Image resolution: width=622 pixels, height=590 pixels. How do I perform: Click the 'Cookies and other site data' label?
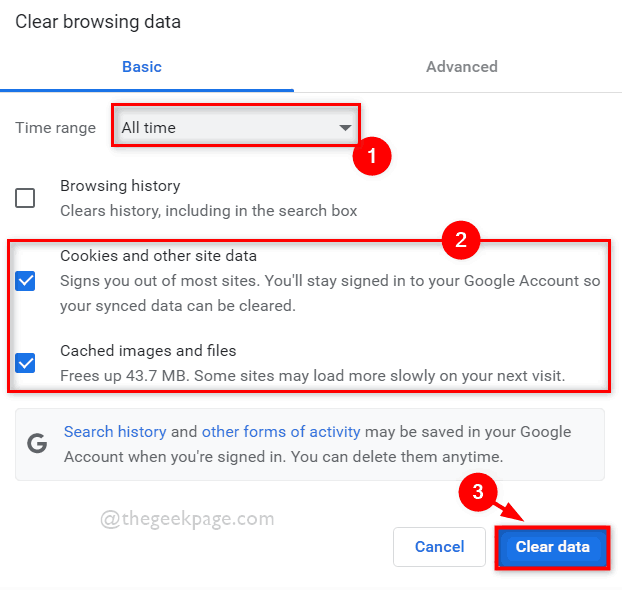[x=158, y=256]
